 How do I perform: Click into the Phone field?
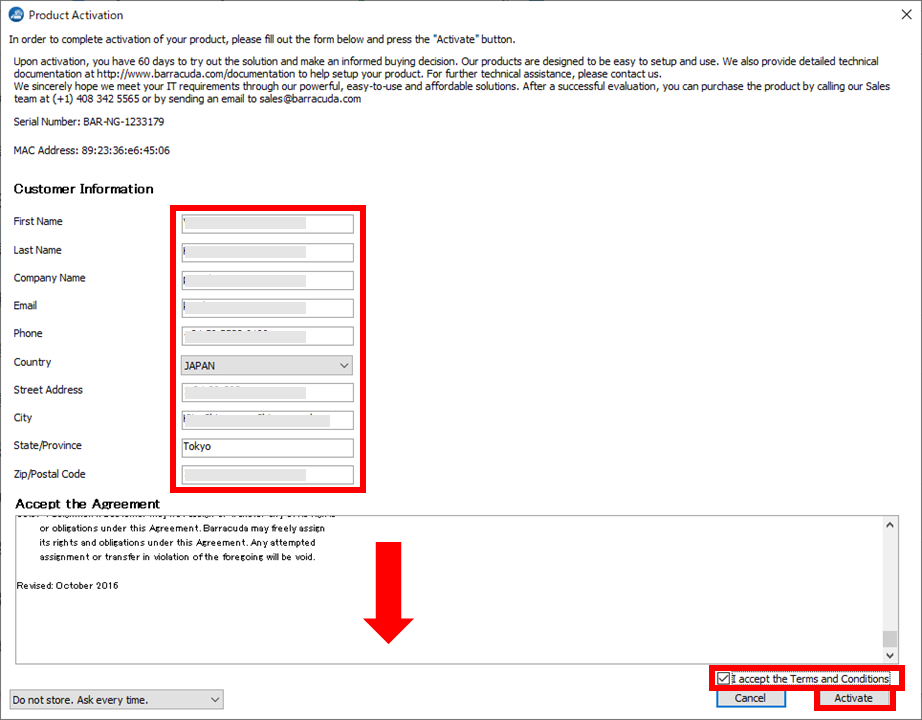268,336
